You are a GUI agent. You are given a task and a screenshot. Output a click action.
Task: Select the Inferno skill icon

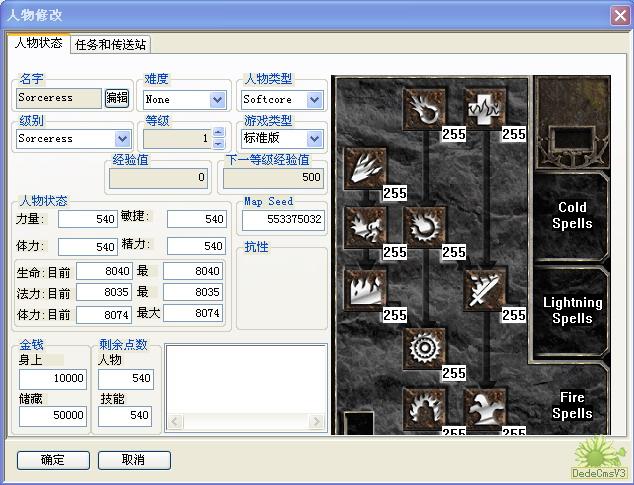coord(365,169)
